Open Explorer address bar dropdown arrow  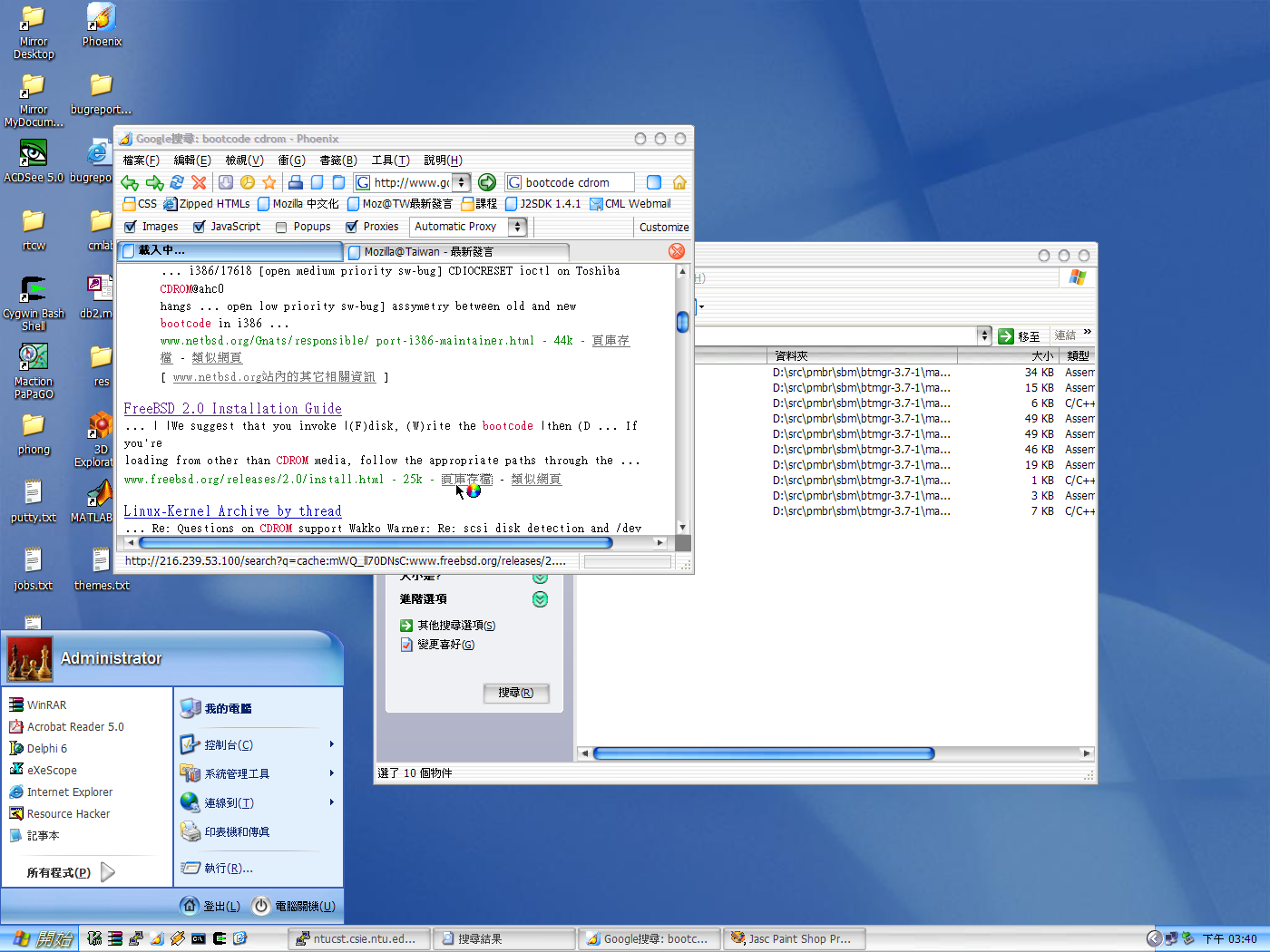click(984, 335)
